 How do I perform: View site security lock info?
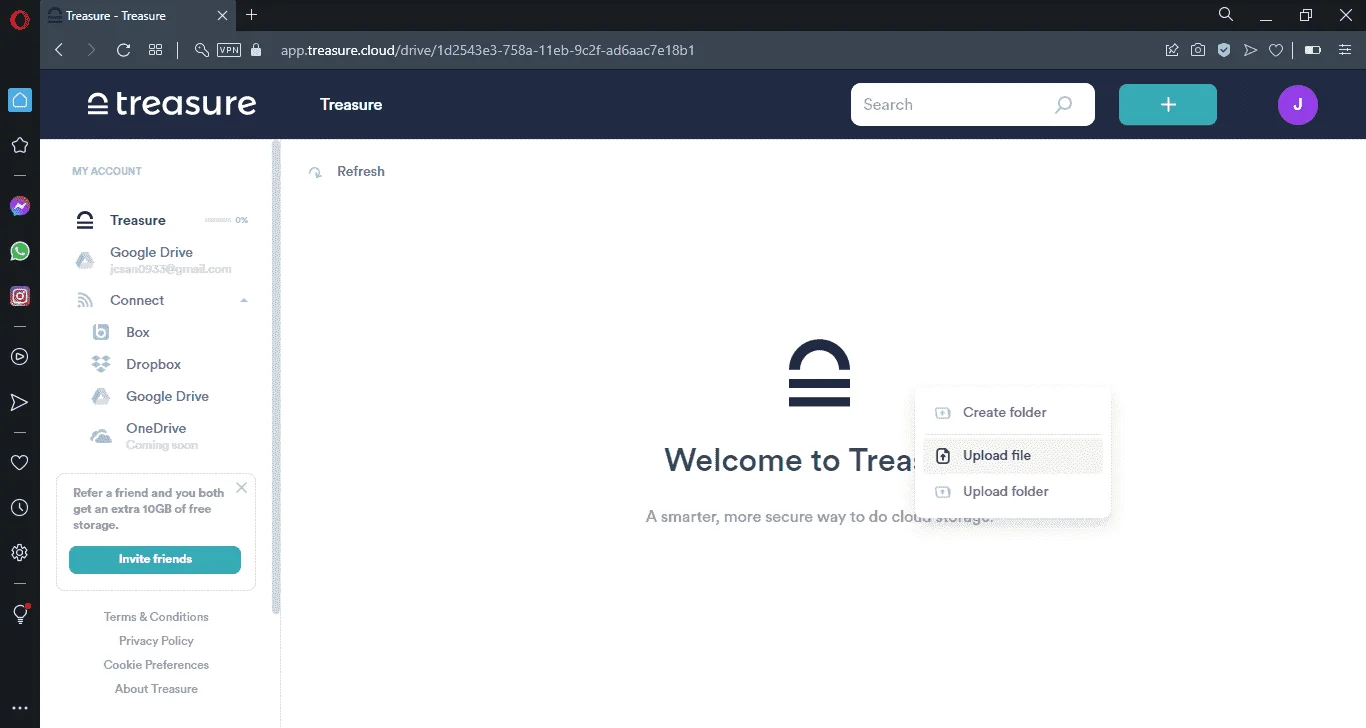tap(256, 50)
